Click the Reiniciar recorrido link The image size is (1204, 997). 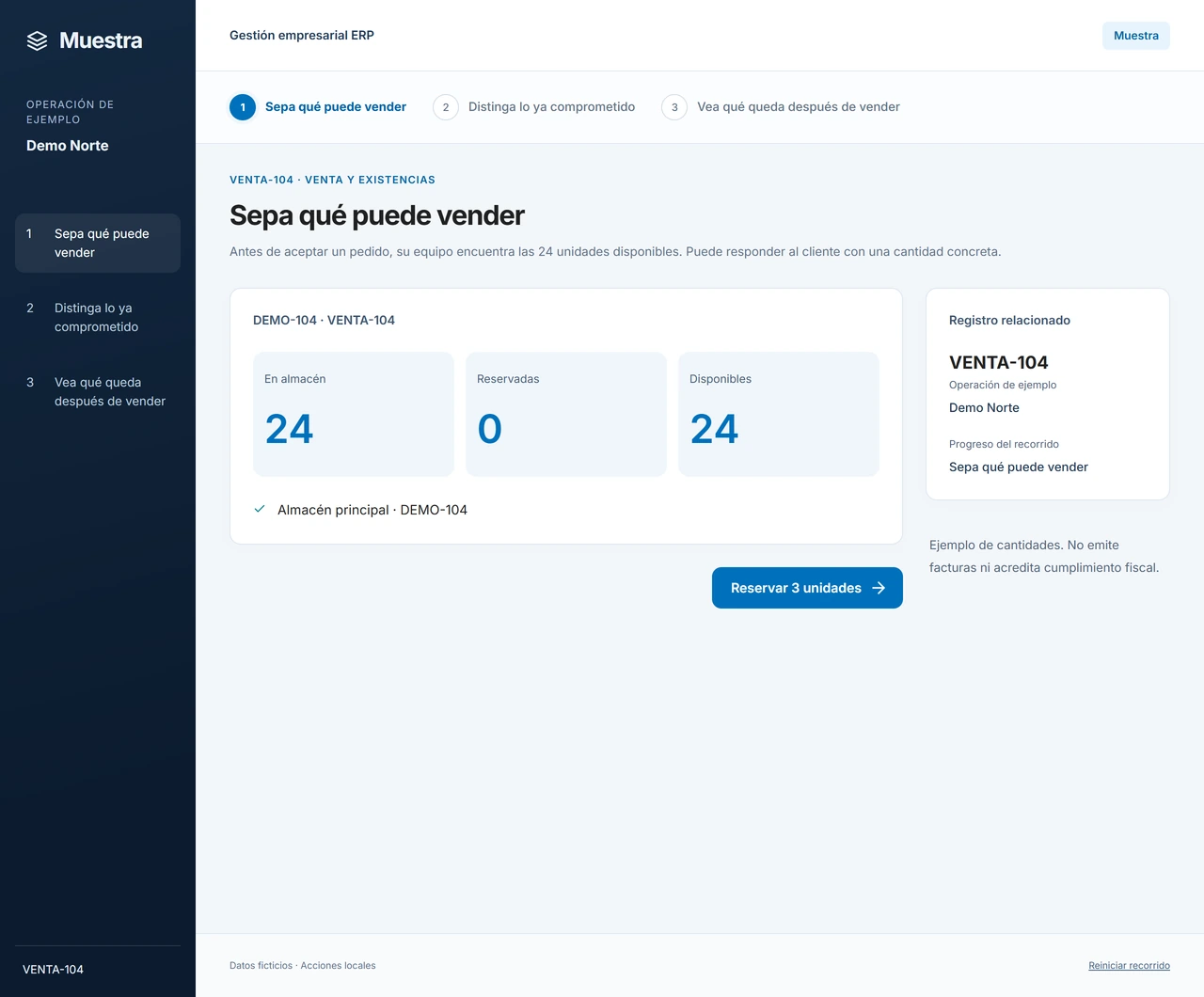click(1129, 966)
